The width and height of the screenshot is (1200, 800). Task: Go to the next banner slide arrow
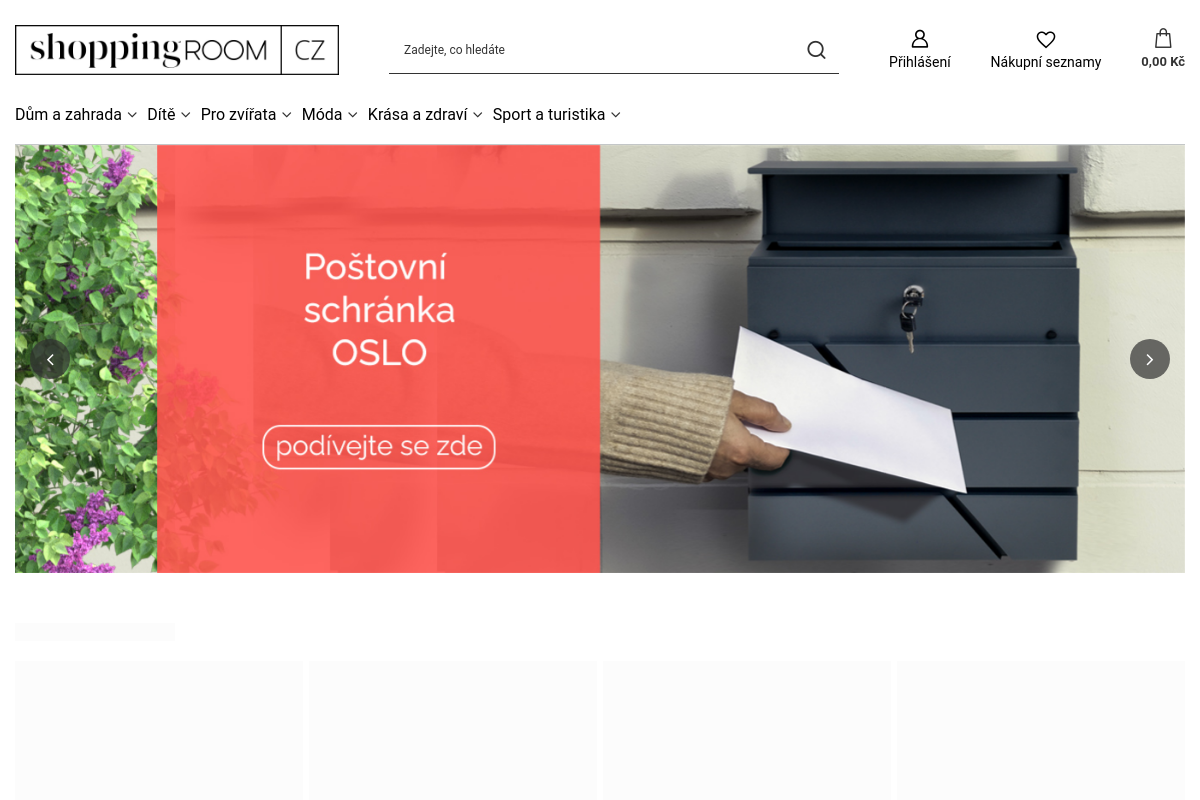point(1150,359)
